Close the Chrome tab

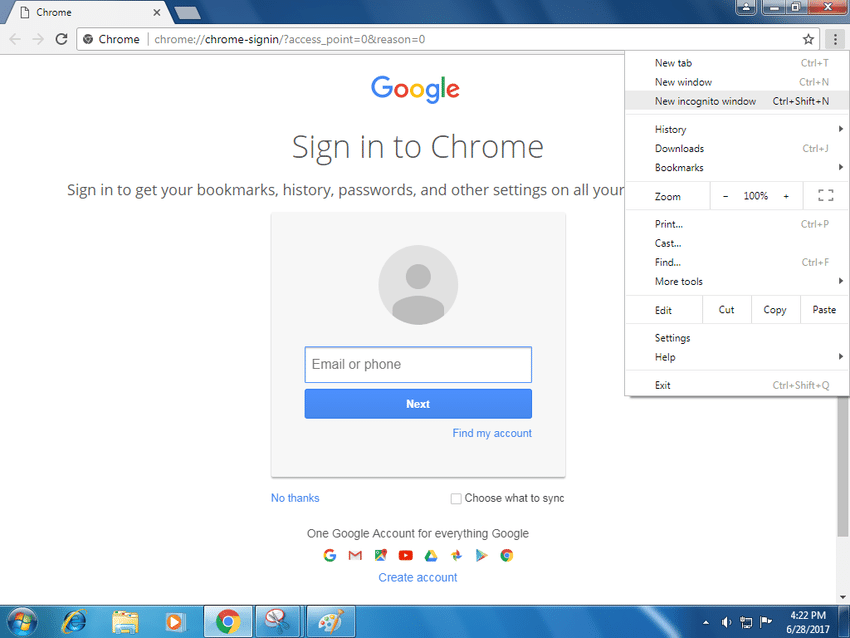coord(157,12)
